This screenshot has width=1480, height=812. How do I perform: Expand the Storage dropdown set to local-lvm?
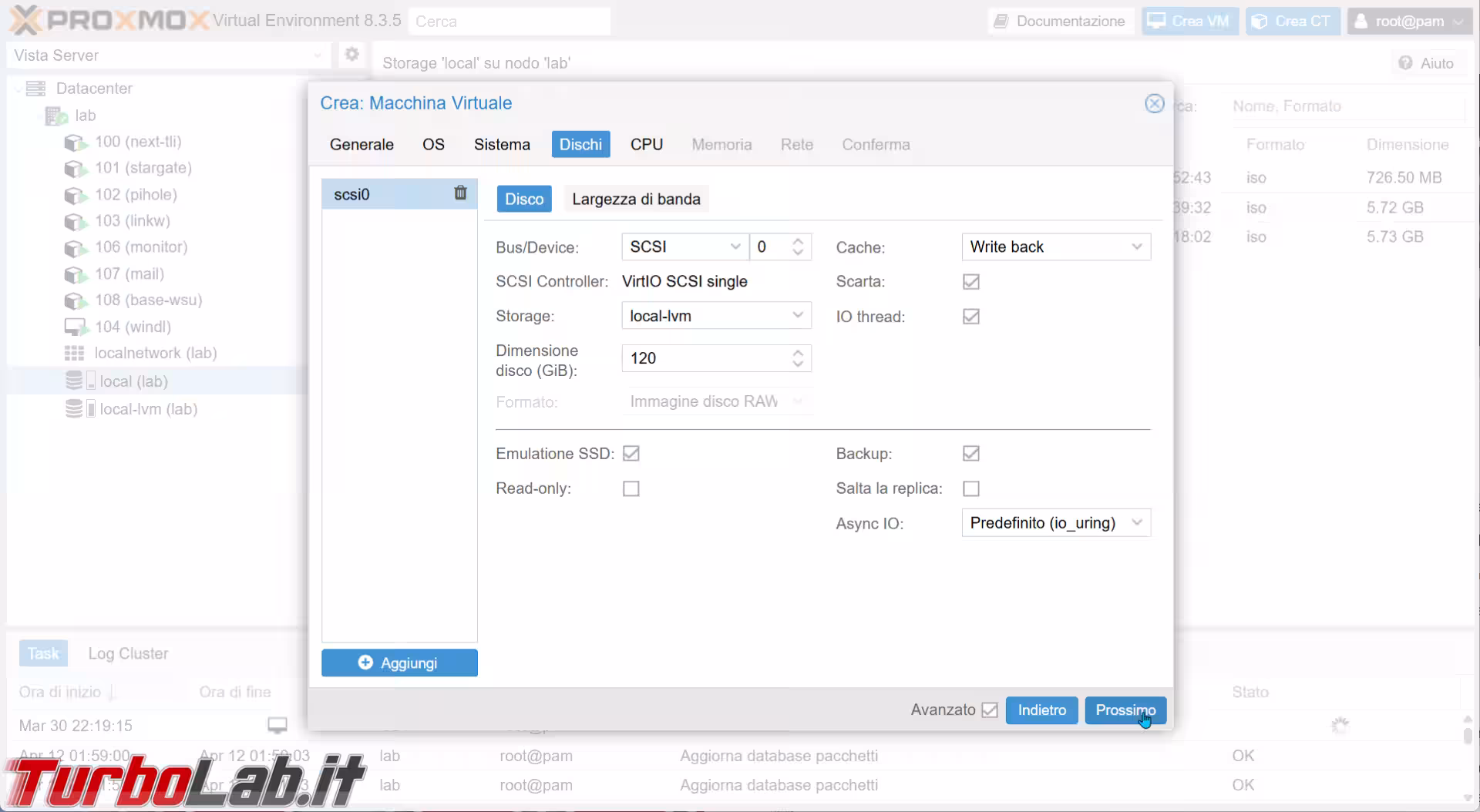(x=715, y=316)
